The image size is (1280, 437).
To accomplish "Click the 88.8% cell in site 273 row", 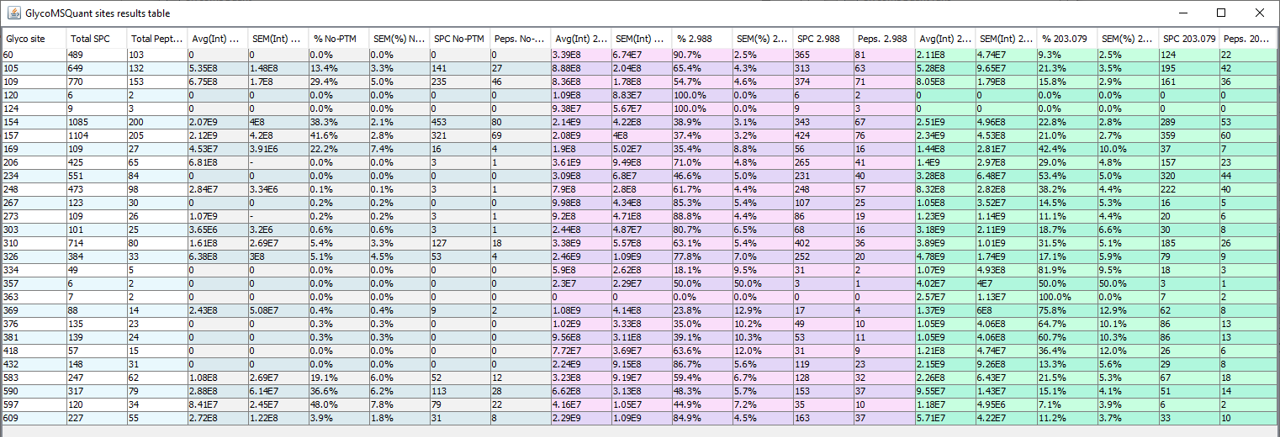I will pyautogui.click(x=703, y=214).
